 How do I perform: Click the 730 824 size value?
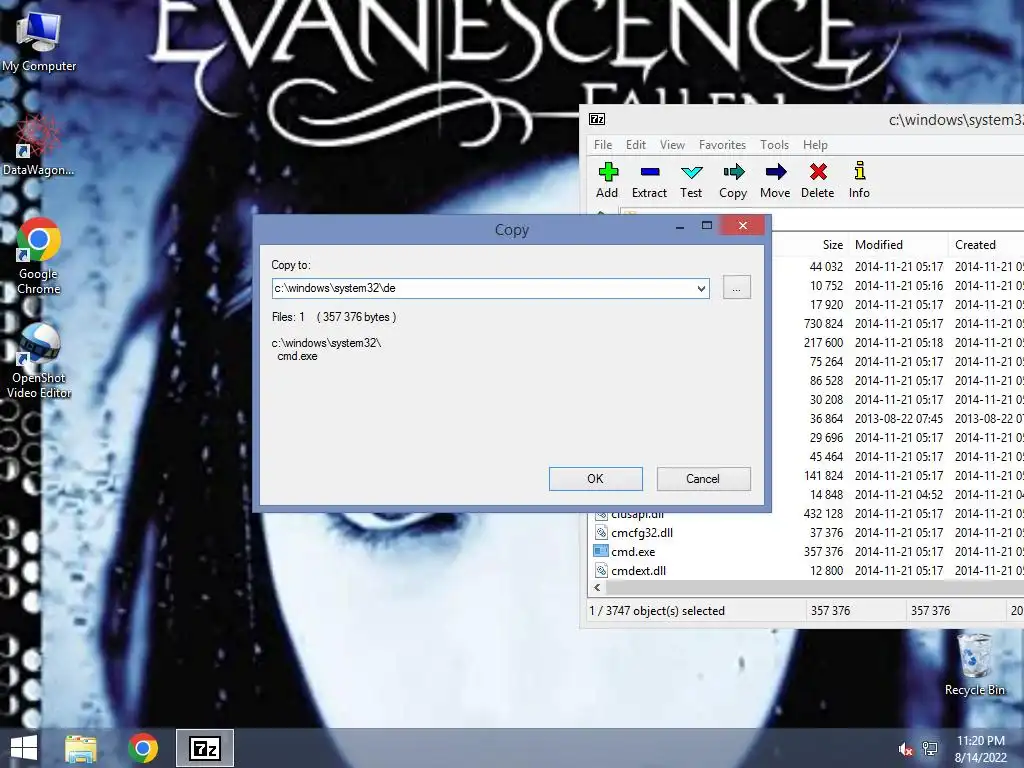pos(823,324)
